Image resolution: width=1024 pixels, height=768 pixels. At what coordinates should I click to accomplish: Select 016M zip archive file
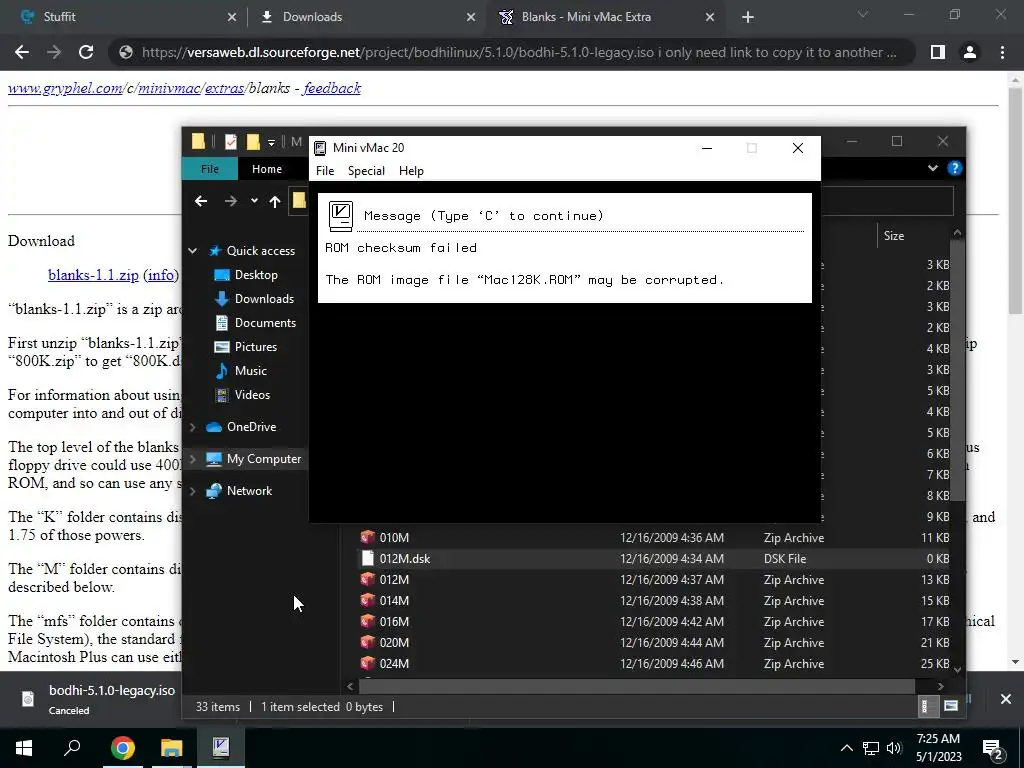pos(394,622)
